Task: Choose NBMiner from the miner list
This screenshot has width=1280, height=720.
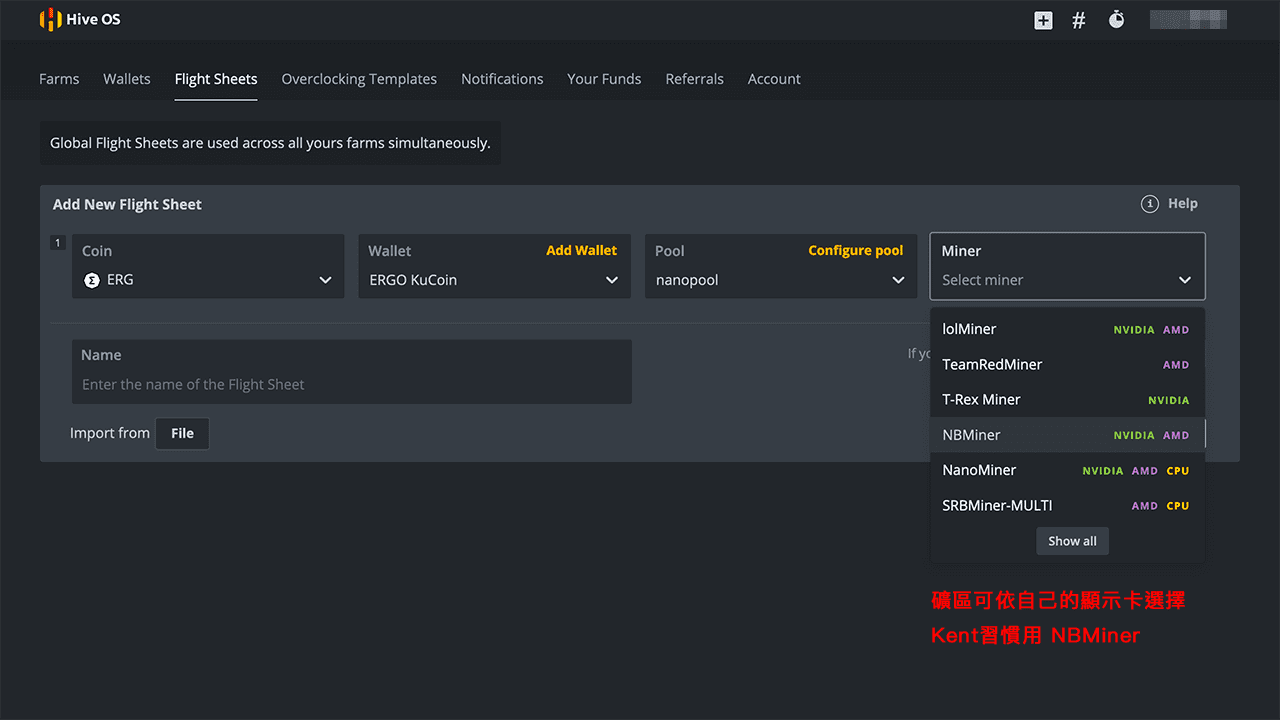Action: click(x=971, y=435)
